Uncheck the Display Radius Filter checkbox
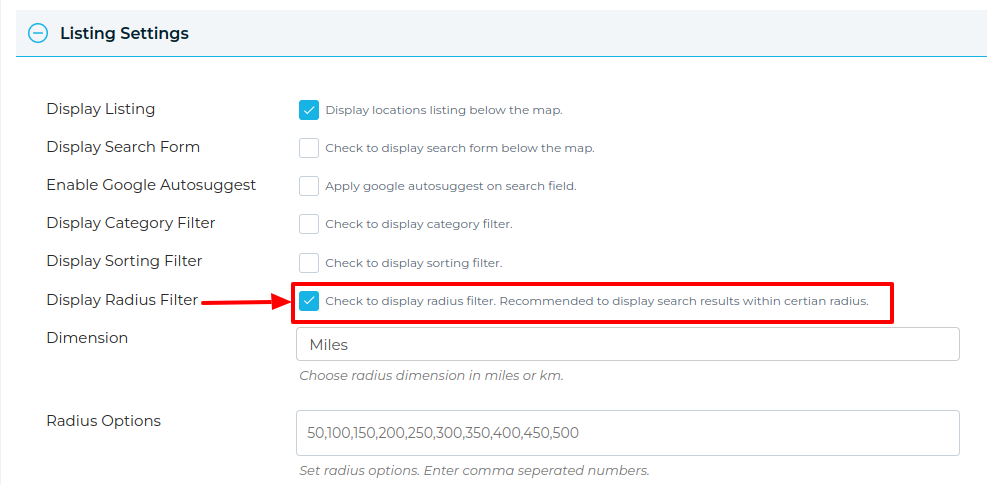 coord(309,301)
